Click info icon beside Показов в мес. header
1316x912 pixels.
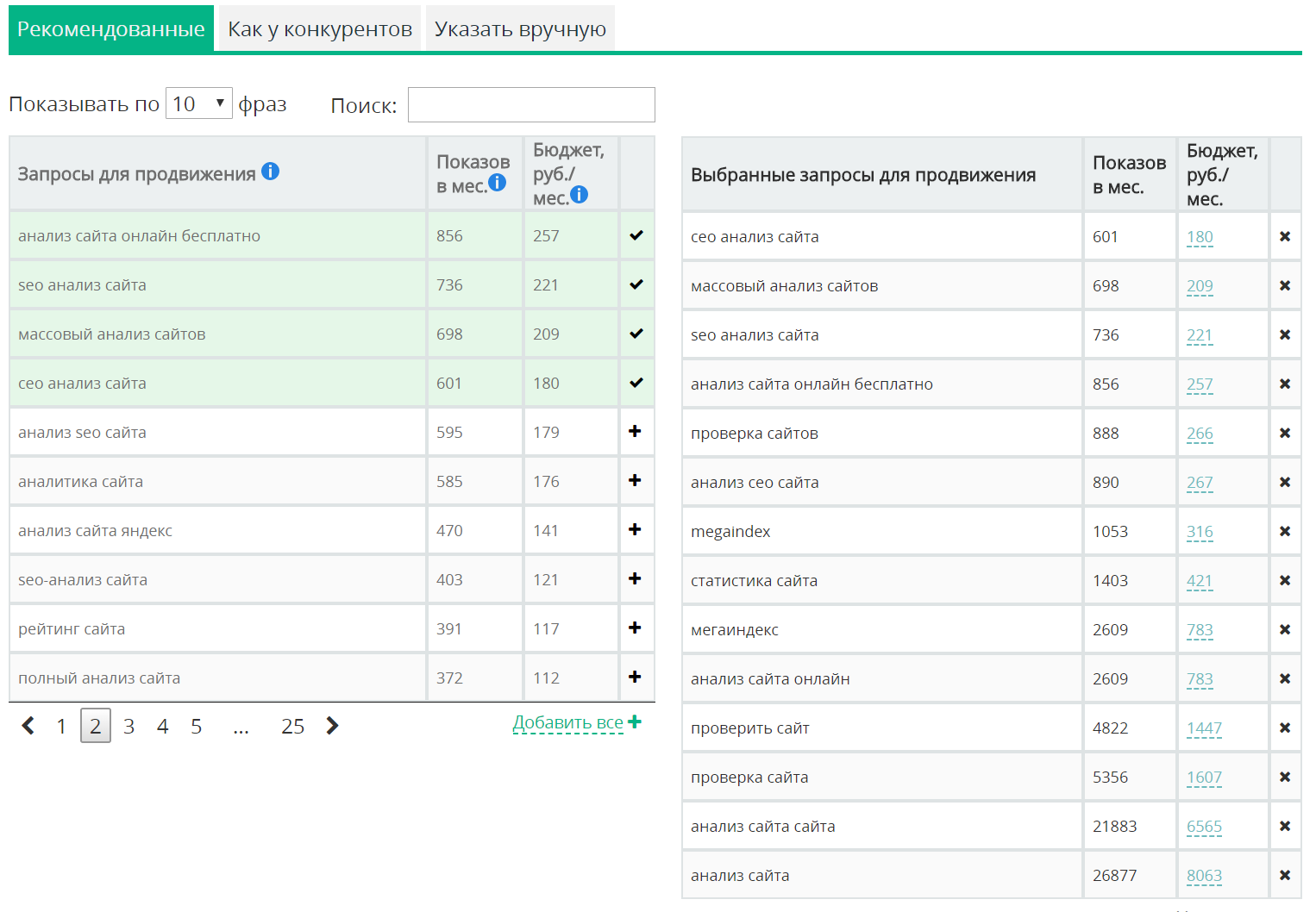(x=497, y=182)
